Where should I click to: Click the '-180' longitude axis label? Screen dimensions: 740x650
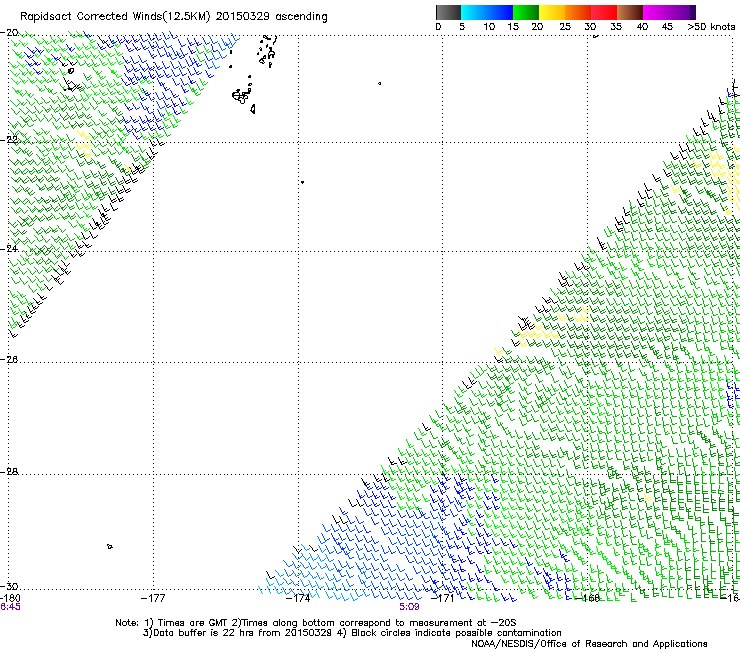tap(10, 598)
